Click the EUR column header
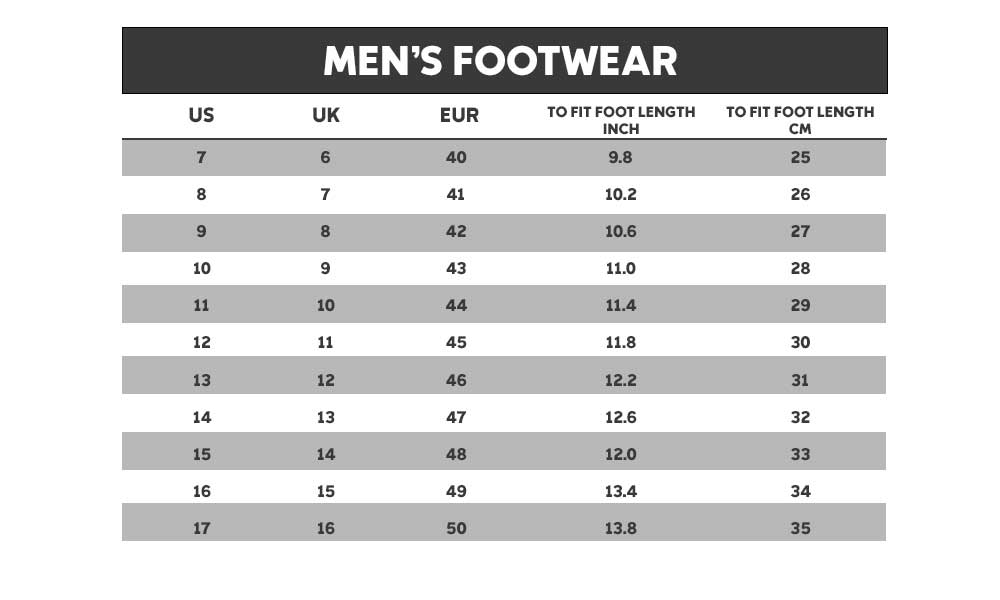 pyautogui.click(x=459, y=115)
